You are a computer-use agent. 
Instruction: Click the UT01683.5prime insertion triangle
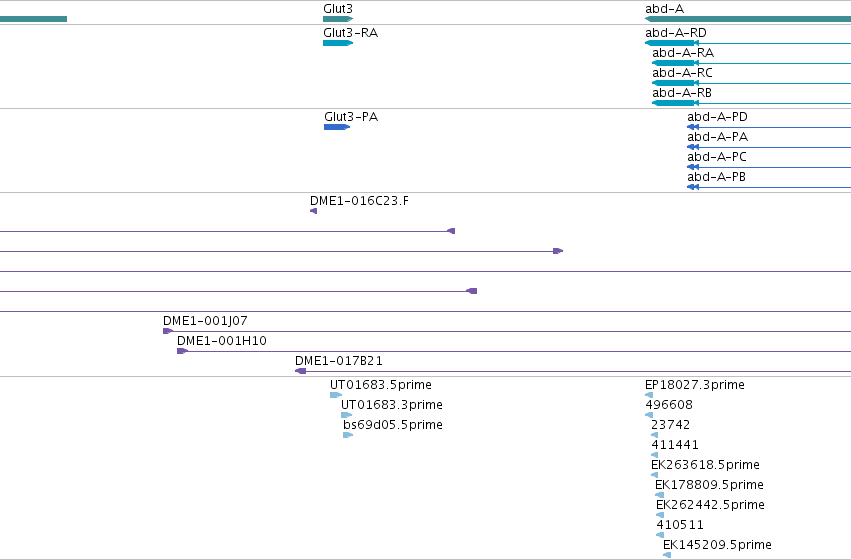coord(335,395)
